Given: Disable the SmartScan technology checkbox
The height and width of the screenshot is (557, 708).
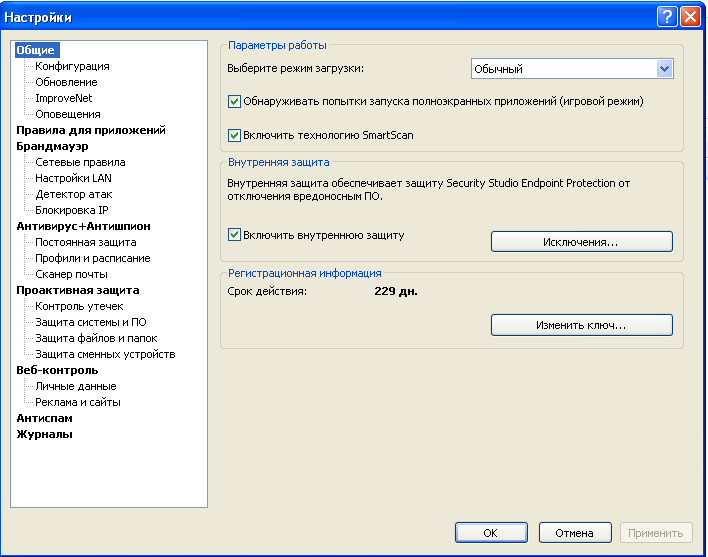Looking at the screenshot, I should tap(234, 135).
